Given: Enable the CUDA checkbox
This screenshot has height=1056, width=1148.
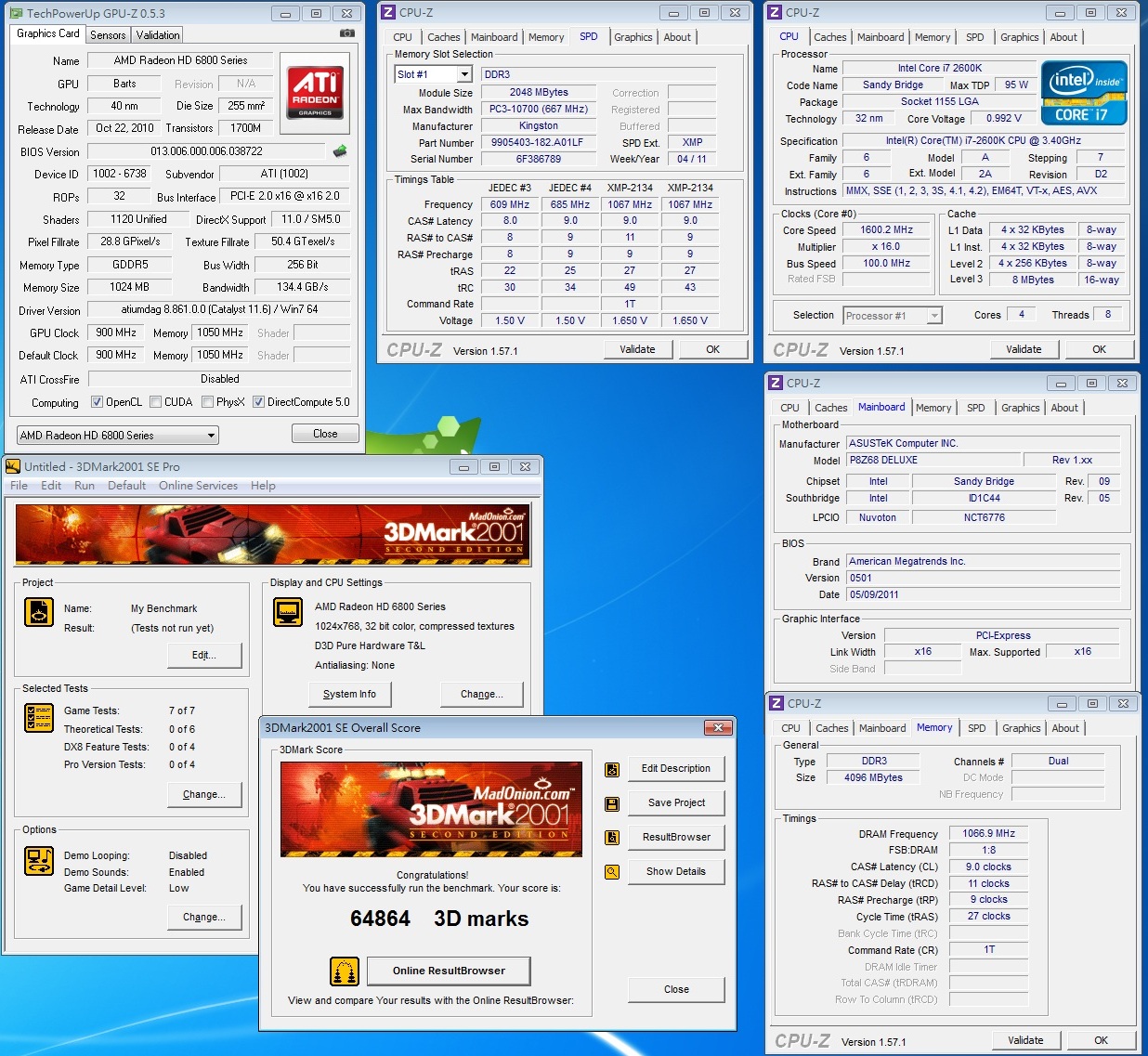Looking at the screenshot, I should coord(156,402).
